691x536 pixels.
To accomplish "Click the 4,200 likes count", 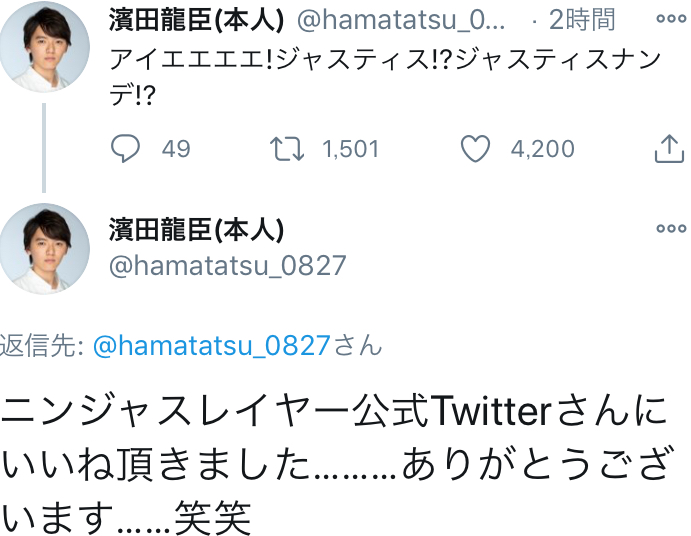I will click(x=542, y=149).
